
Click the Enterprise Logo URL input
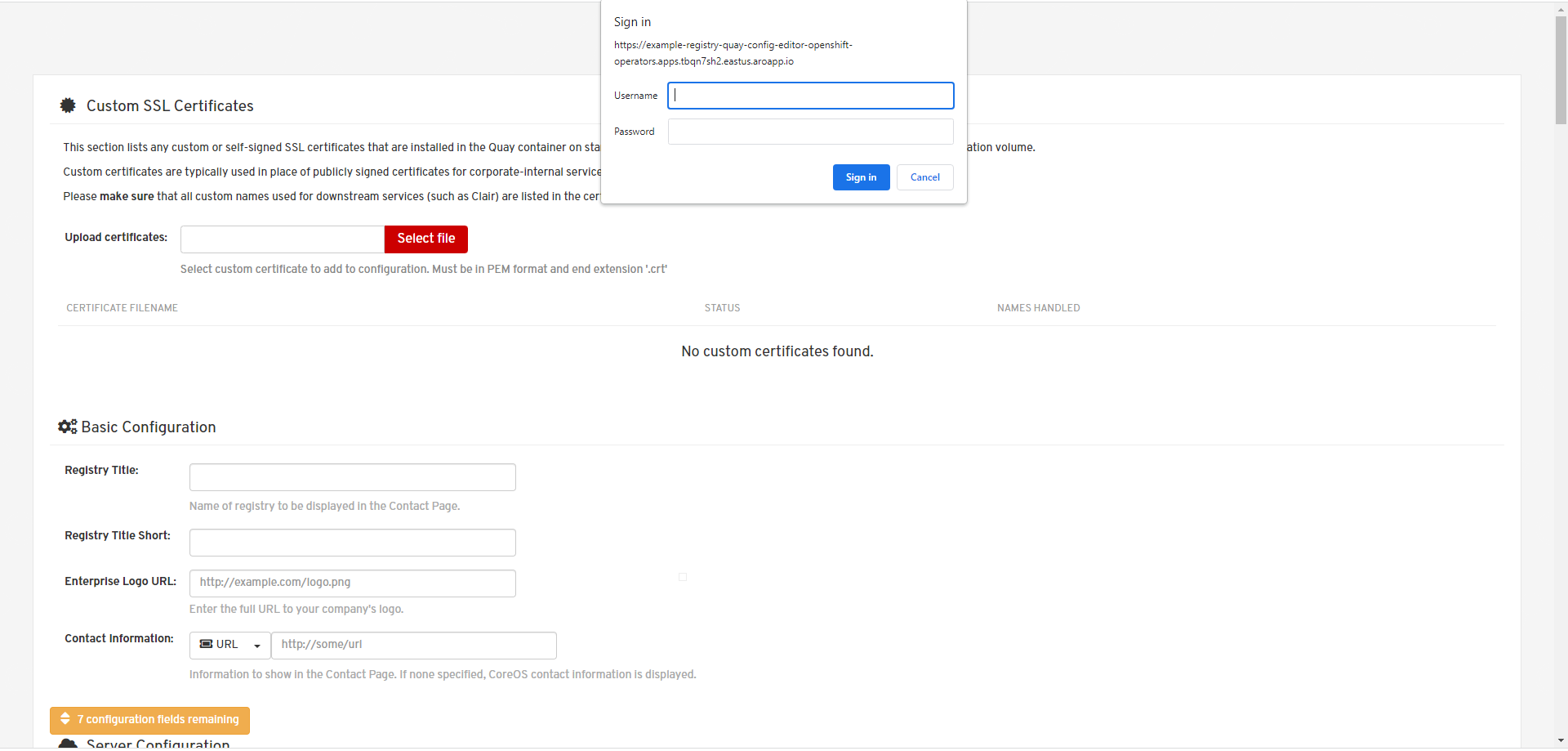tap(352, 583)
